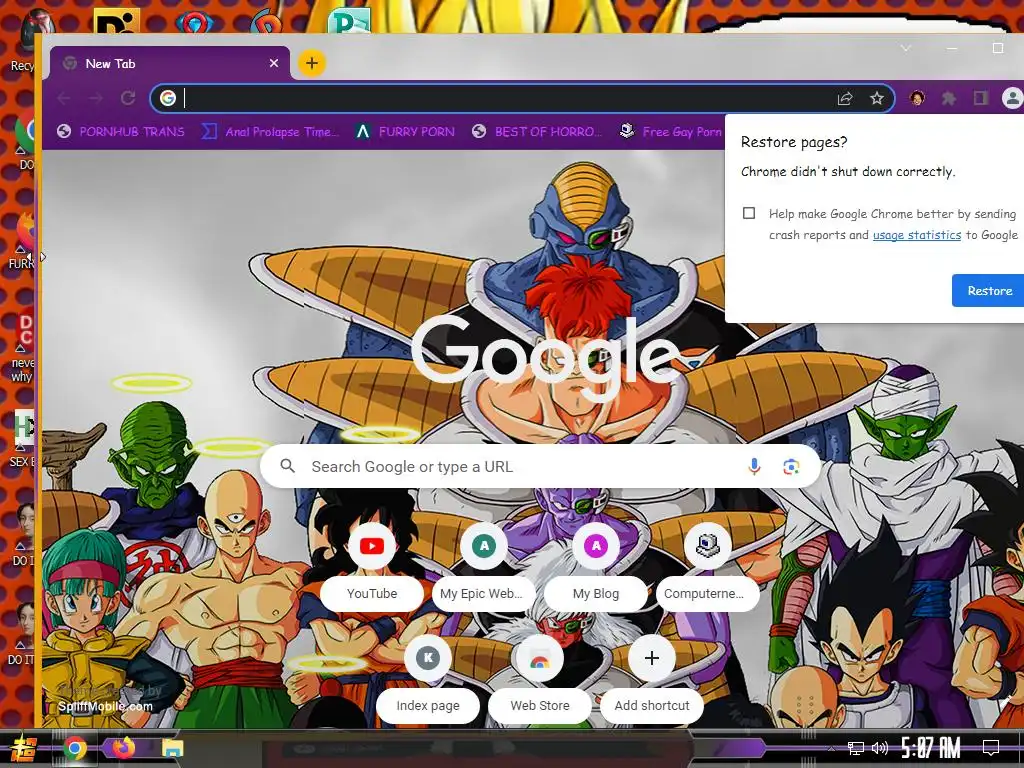Click the 5:07 AM taskbar clock

click(931, 748)
